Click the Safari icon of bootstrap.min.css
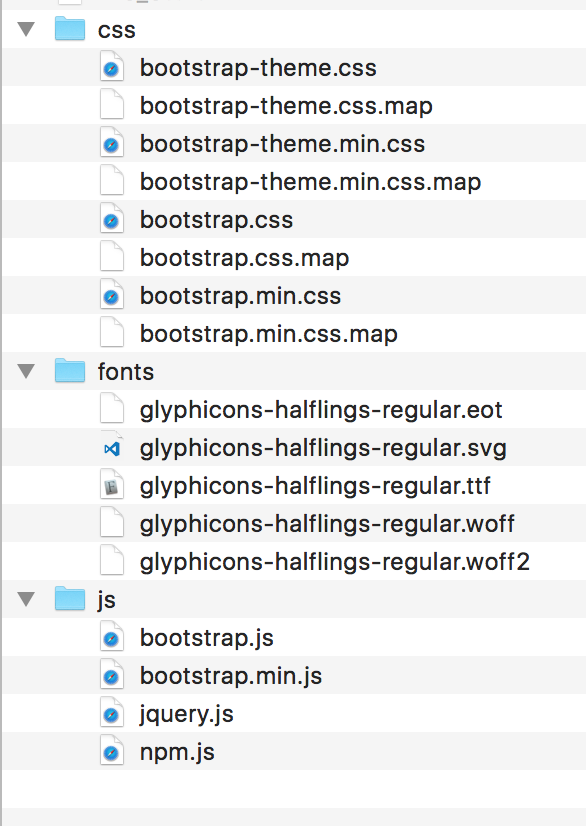 pos(112,294)
